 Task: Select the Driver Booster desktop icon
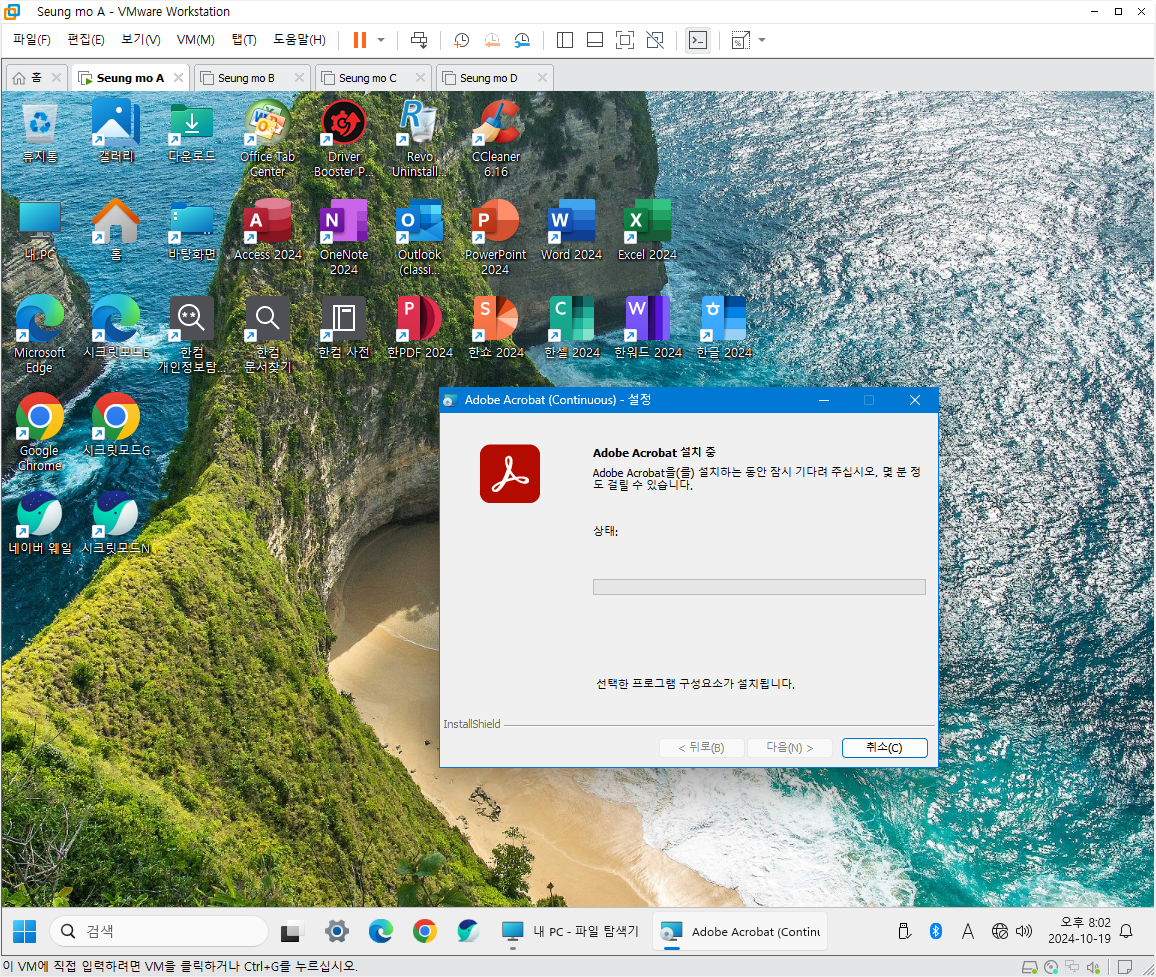[x=344, y=139]
